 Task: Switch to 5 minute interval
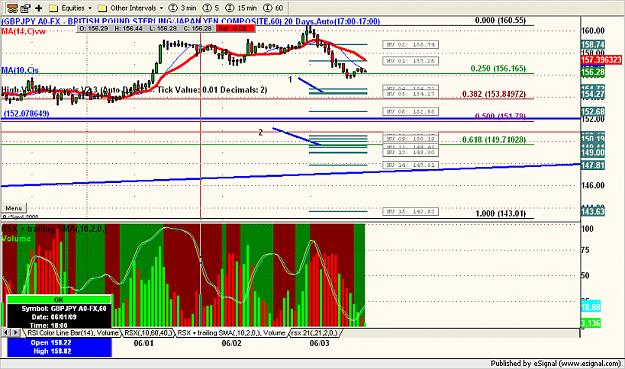click(211, 8)
